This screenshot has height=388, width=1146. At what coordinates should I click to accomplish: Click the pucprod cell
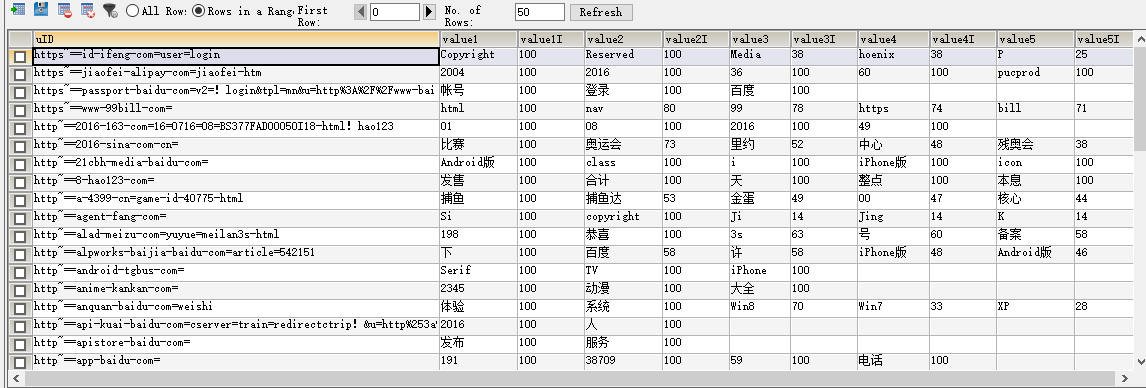tap(1035, 75)
